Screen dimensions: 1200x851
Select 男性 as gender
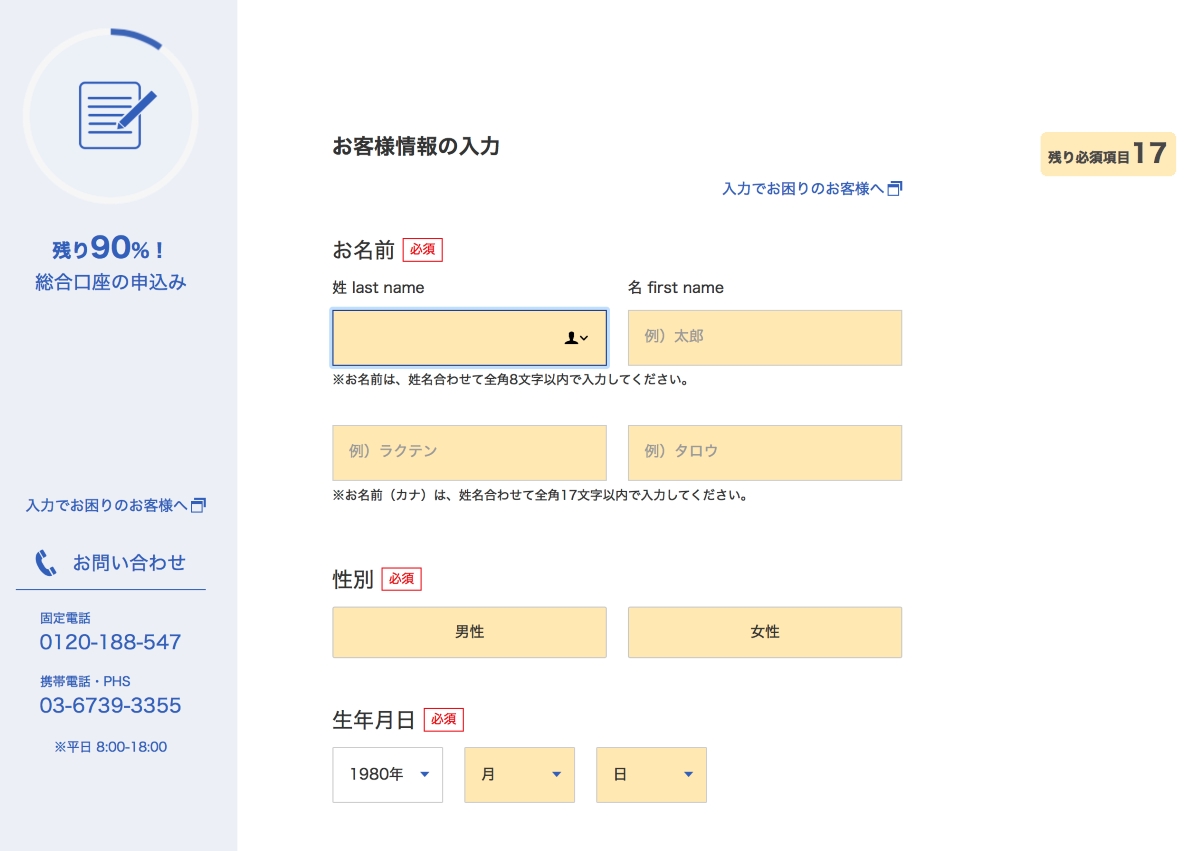tap(469, 632)
